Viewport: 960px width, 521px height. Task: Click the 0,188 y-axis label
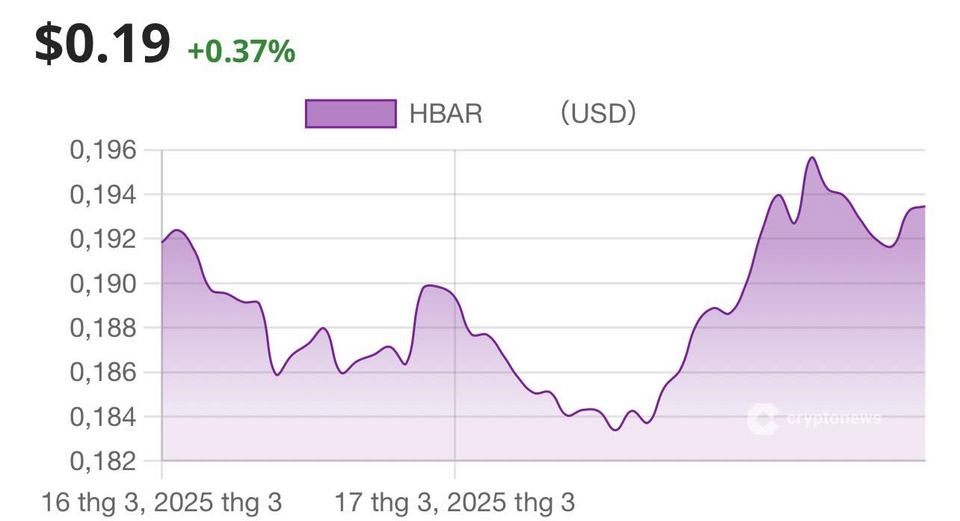pyautogui.click(x=102, y=328)
